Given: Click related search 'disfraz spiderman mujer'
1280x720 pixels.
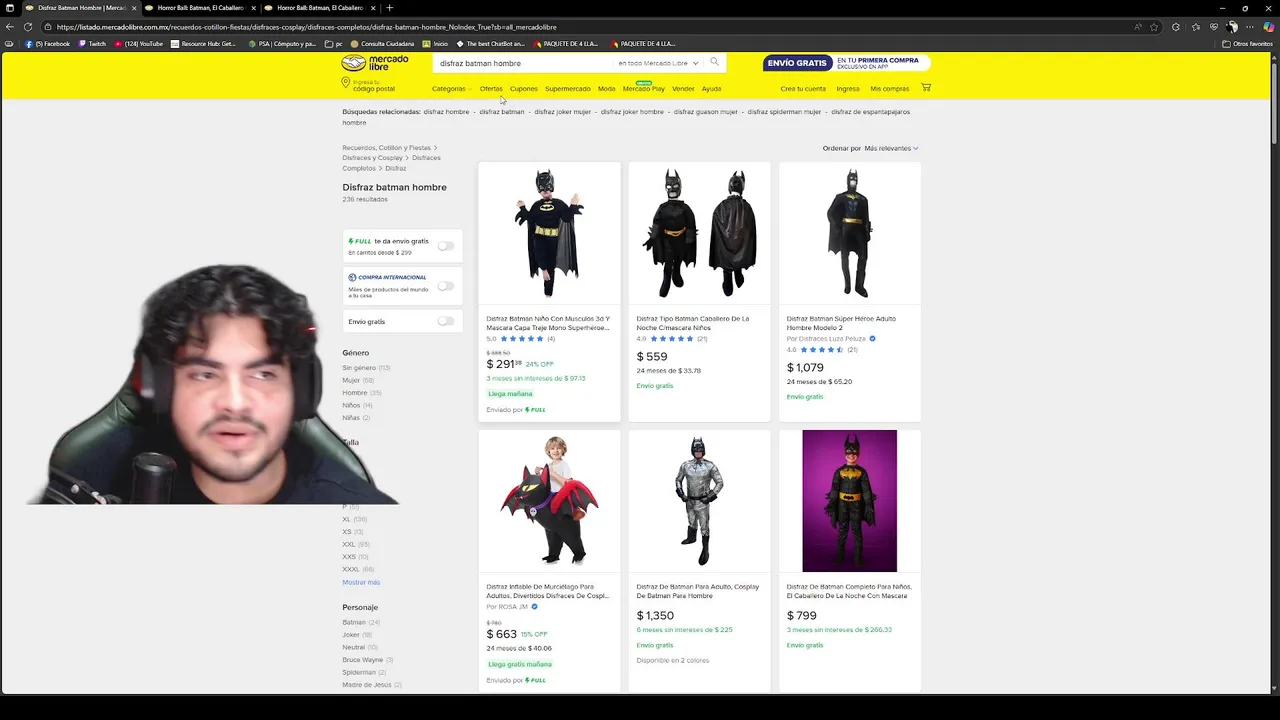Looking at the screenshot, I should 784,112.
